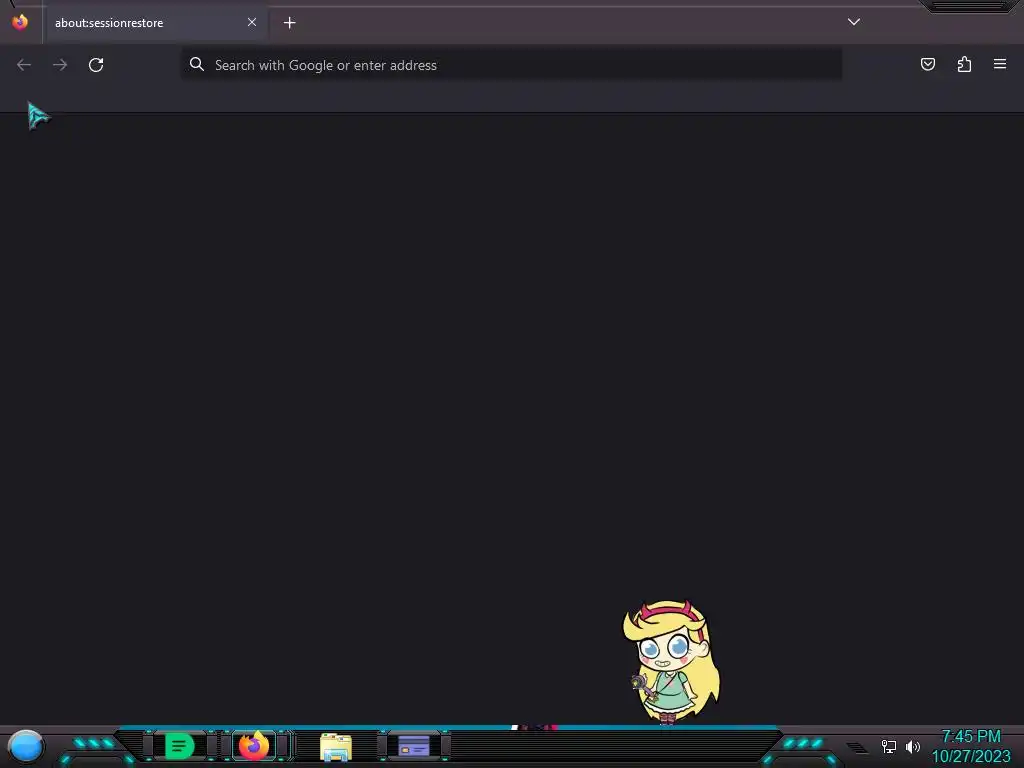Click the date 10/27/2023 in tray
Image resolution: width=1024 pixels, height=768 pixels.
coord(971,756)
